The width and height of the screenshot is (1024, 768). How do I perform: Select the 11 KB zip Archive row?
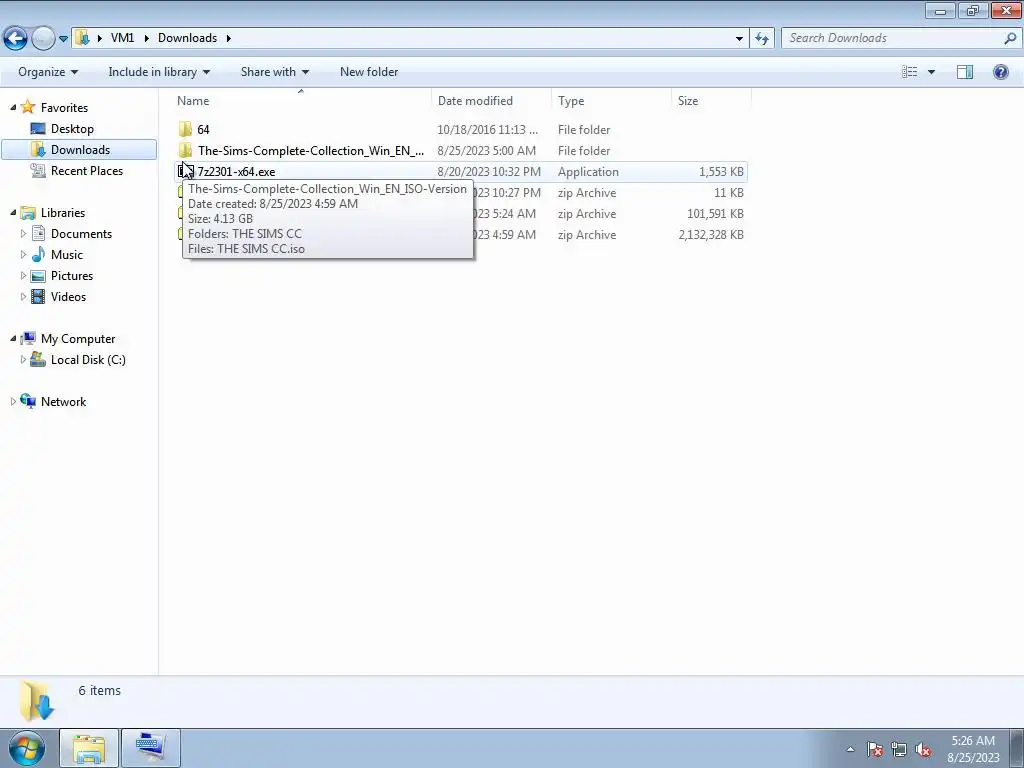(610, 193)
